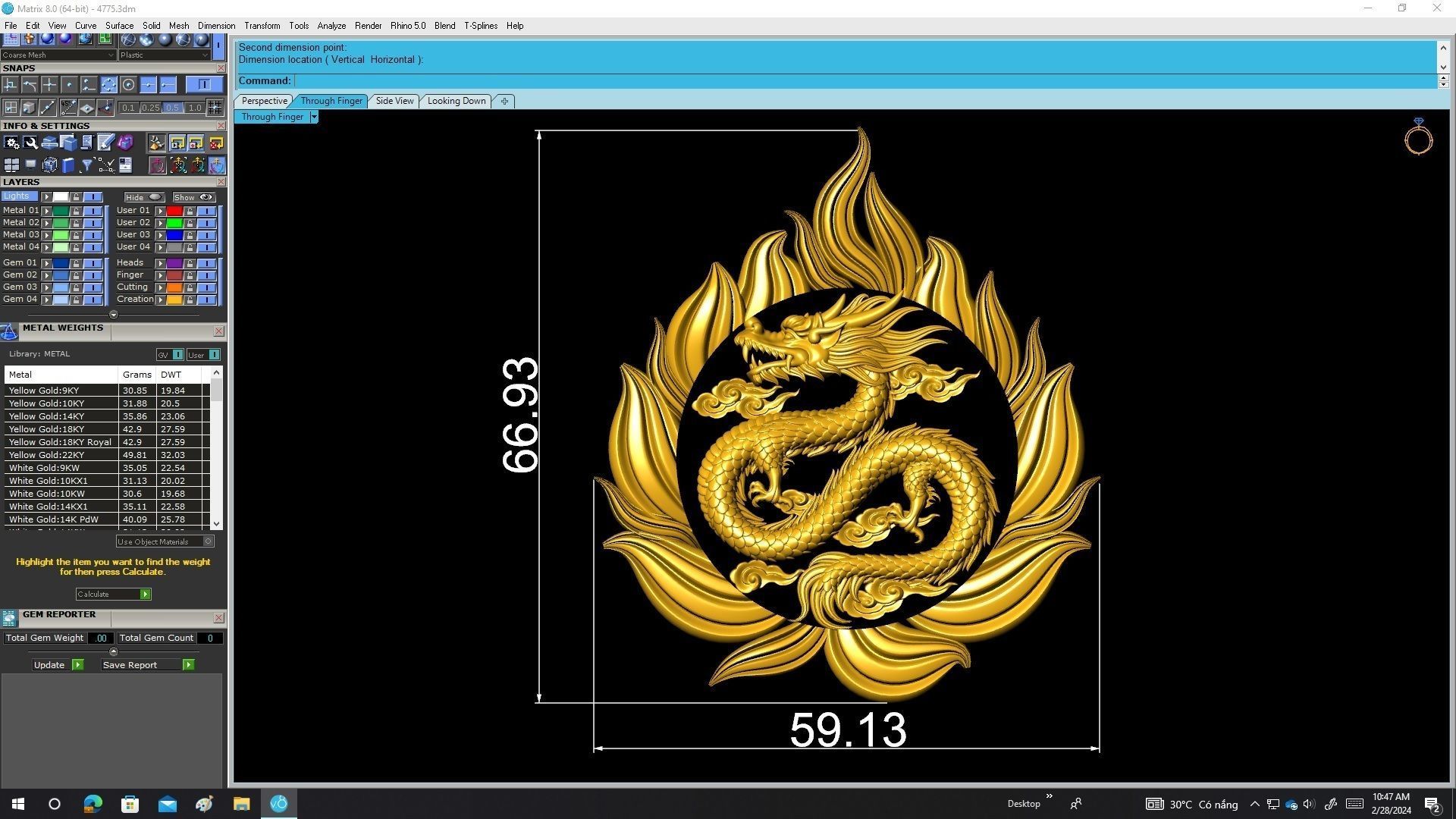Click the Gem 01 dark blue swatch
The width and height of the screenshot is (1456, 819).
(x=61, y=263)
